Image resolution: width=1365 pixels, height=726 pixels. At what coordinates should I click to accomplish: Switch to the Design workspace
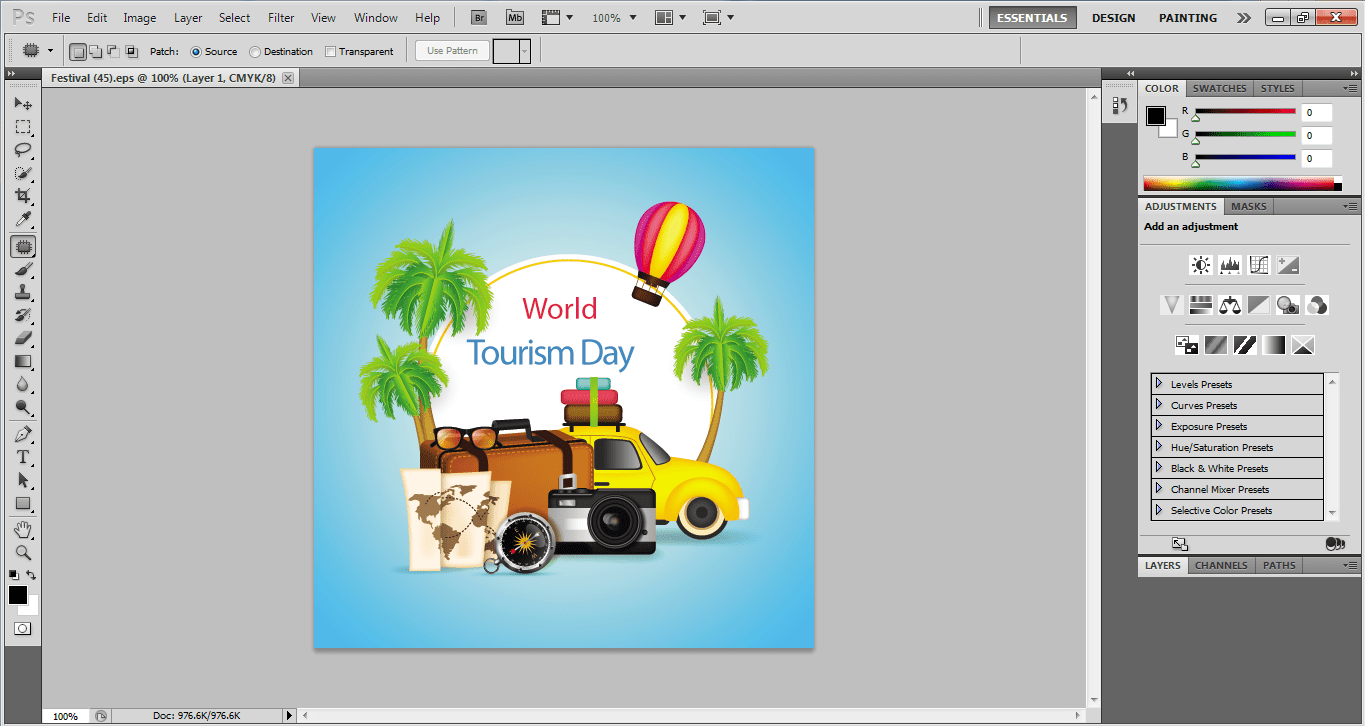(1113, 18)
